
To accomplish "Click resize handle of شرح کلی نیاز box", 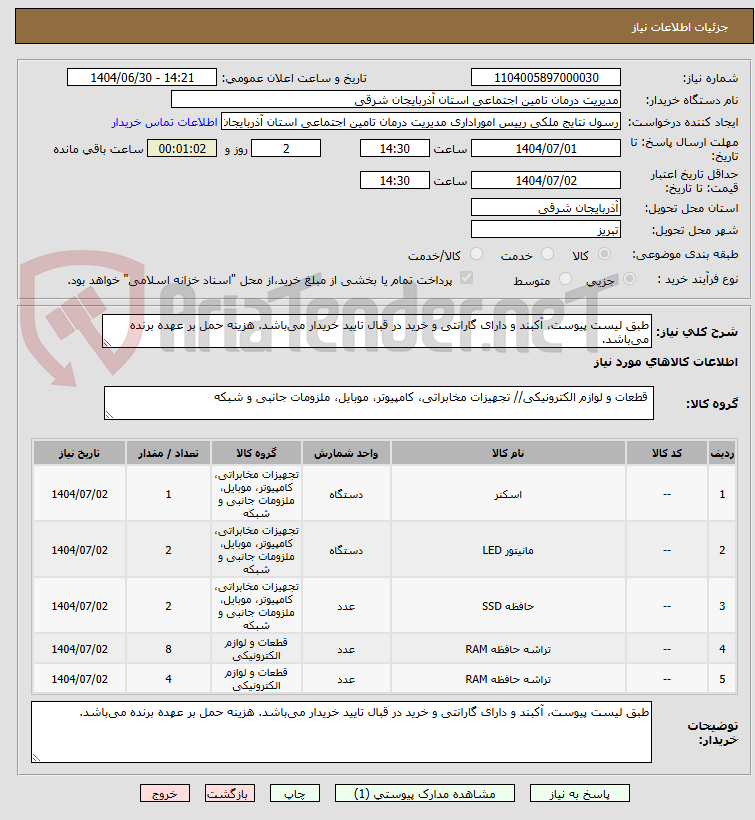I will tap(107, 343).
